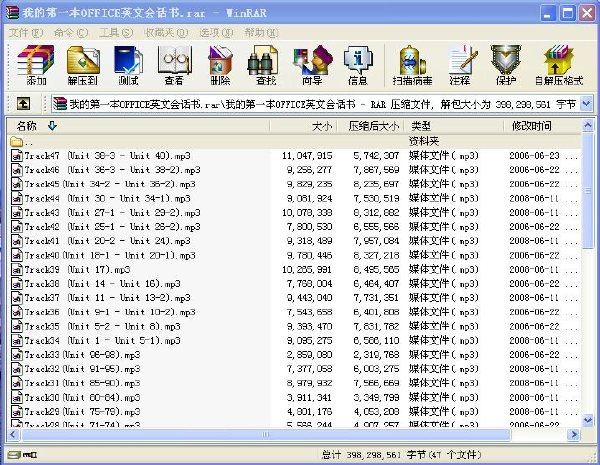This screenshot has height=465, width=600.
Task: Open the address bar path dropdown arrow
Action: pyautogui.click(x=586, y=103)
